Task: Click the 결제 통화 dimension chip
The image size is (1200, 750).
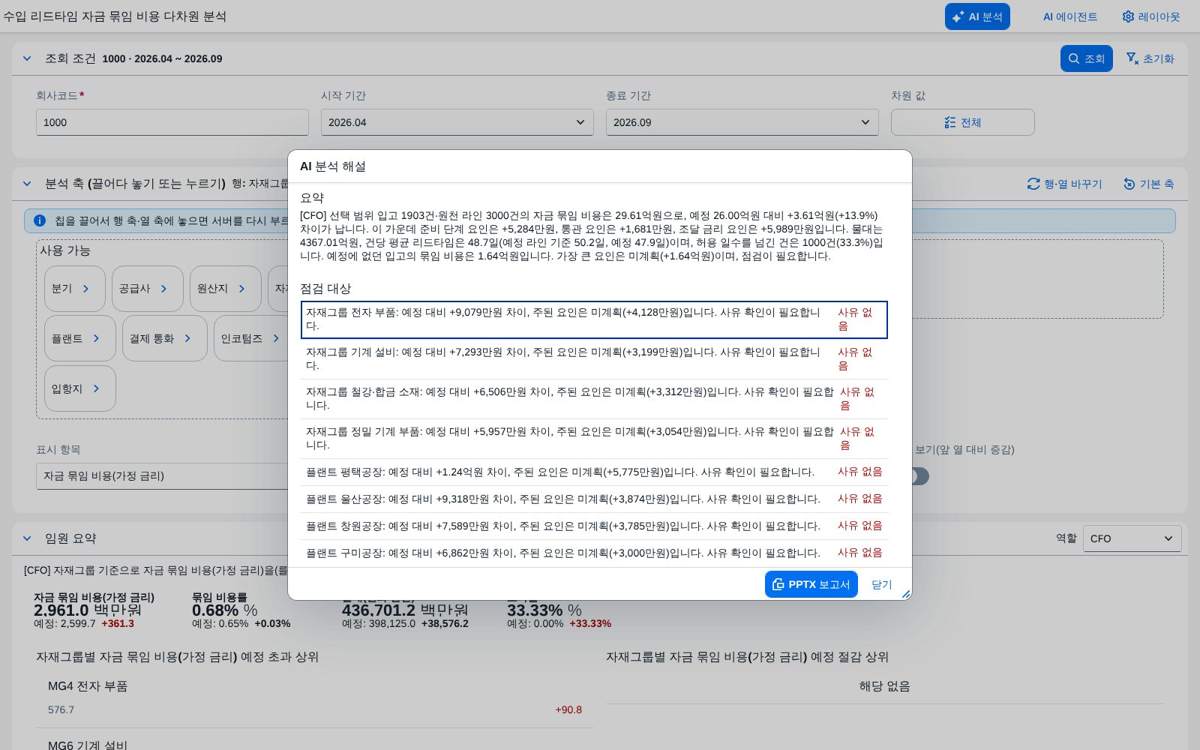Action: click(165, 338)
